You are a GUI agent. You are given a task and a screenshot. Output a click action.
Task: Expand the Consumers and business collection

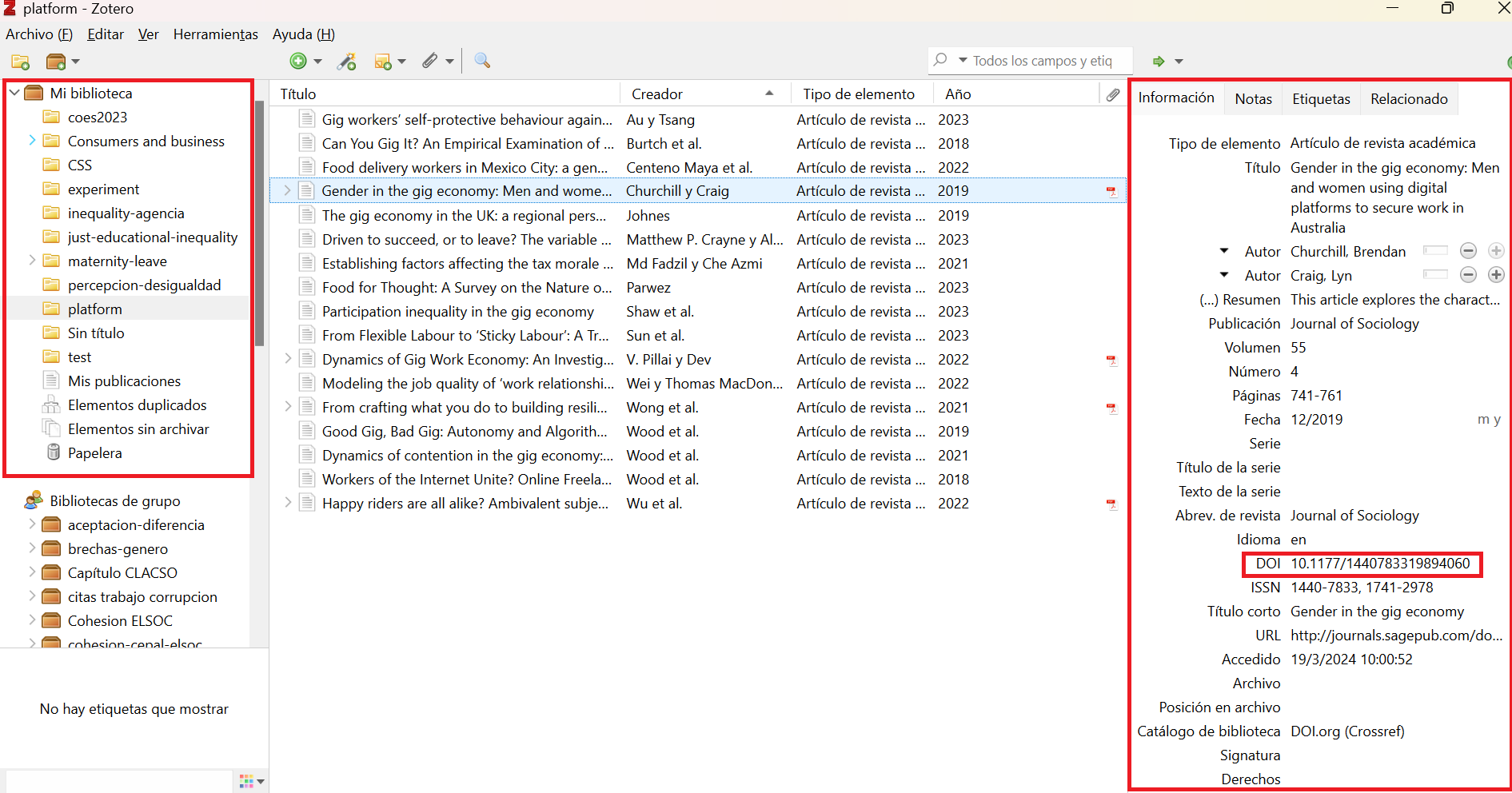32,141
